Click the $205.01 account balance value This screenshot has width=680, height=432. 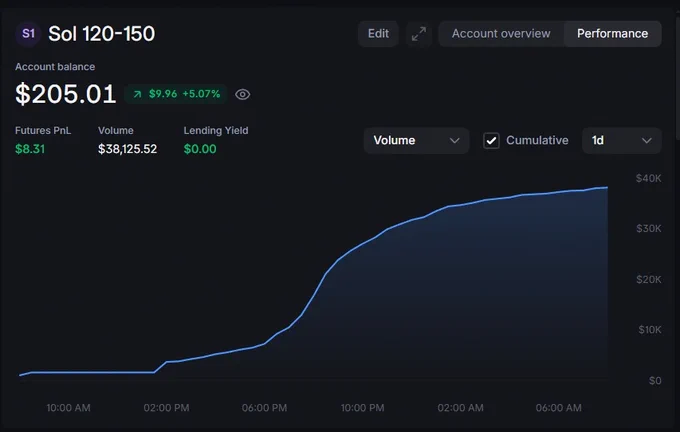(x=65, y=94)
